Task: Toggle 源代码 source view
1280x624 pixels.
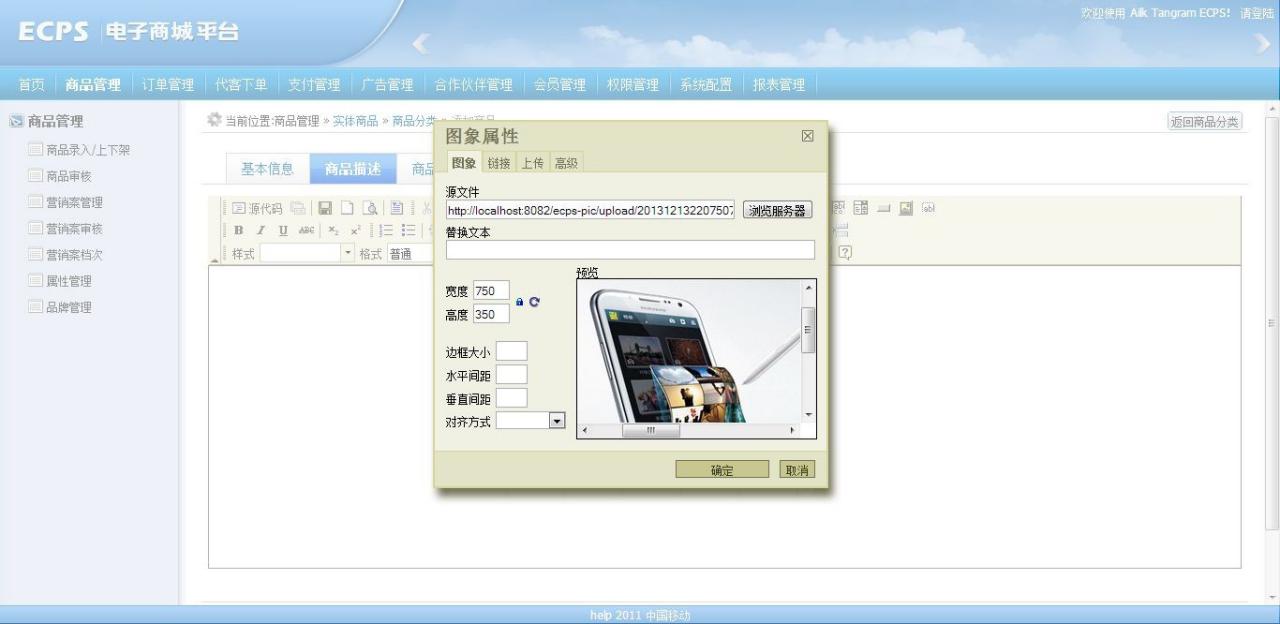Action: click(258, 208)
